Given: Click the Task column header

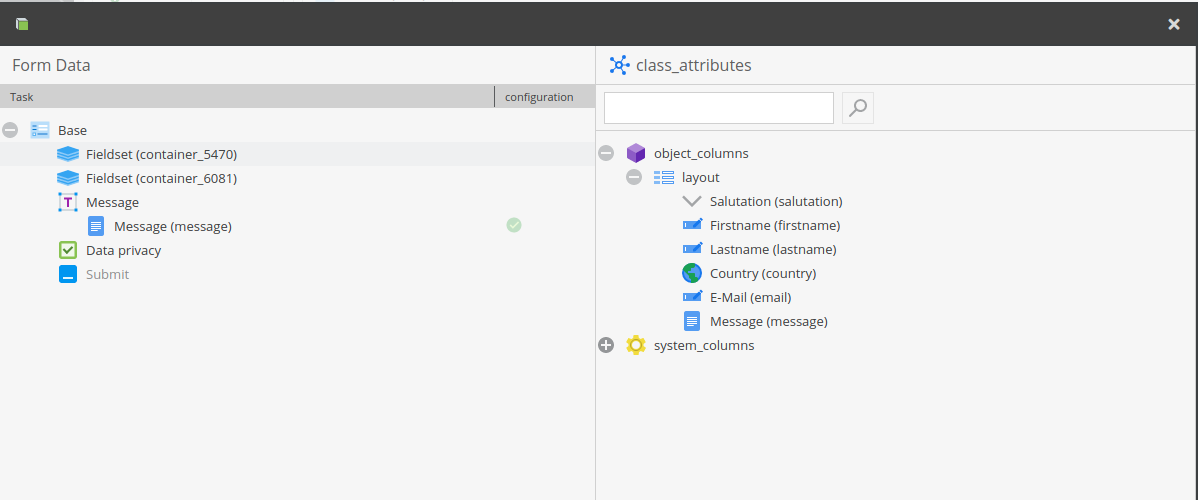Looking at the screenshot, I should pos(247,97).
